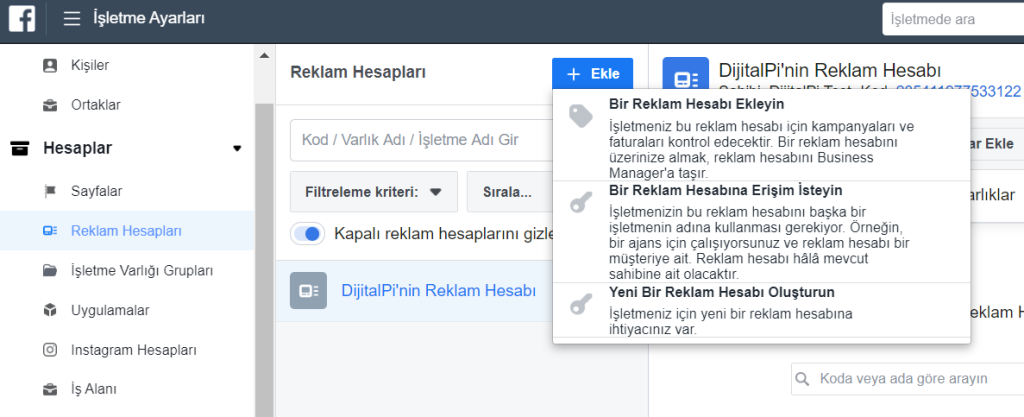
Task: Click the Koda veya ada göre arayın field
Action: (908, 378)
